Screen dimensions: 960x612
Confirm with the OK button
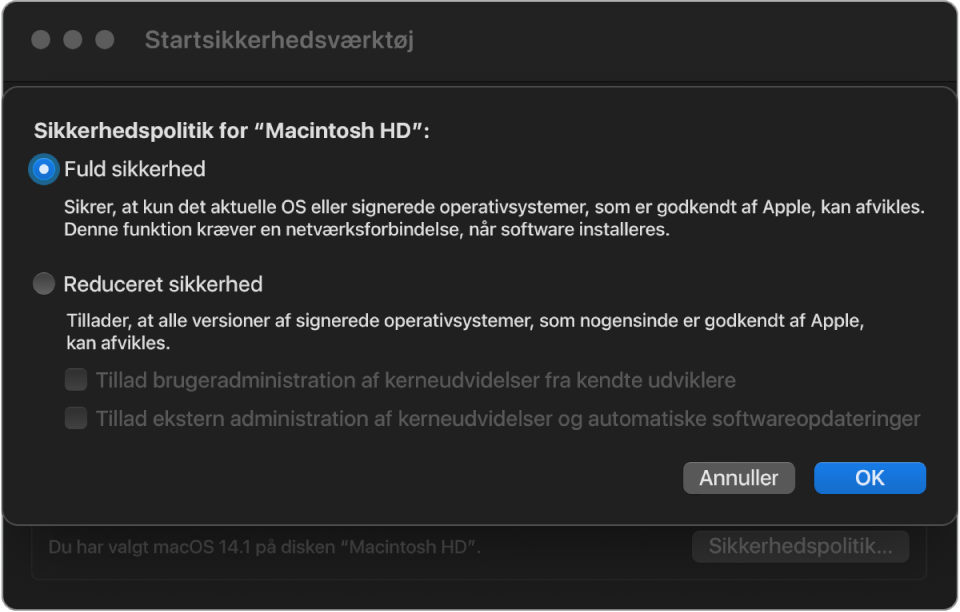pos(869,478)
